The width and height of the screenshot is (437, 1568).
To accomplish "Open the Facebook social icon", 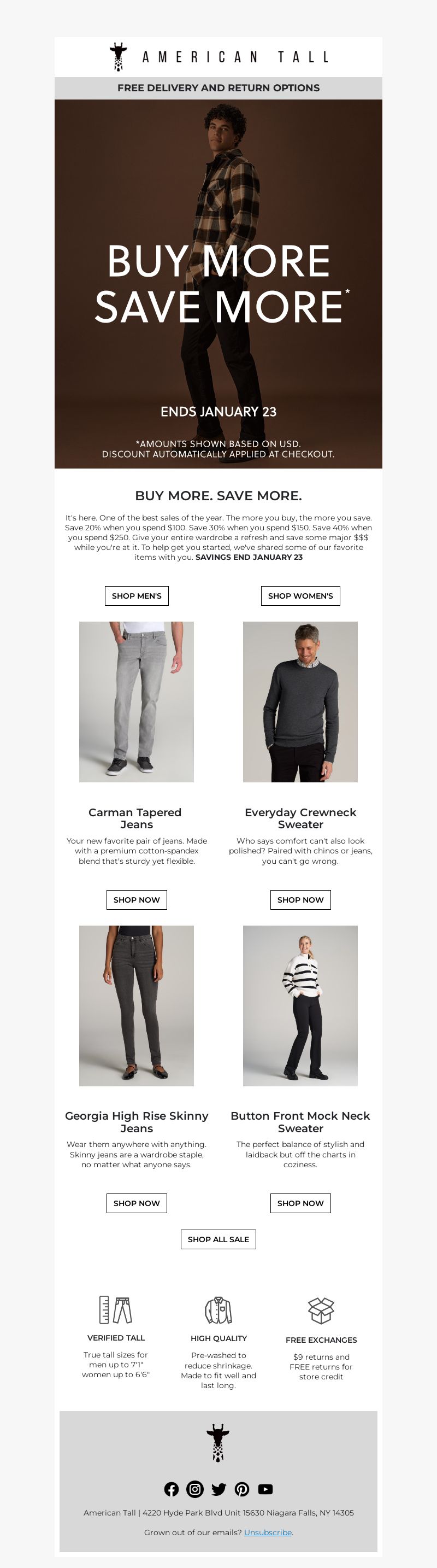I will (x=172, y=1489).
